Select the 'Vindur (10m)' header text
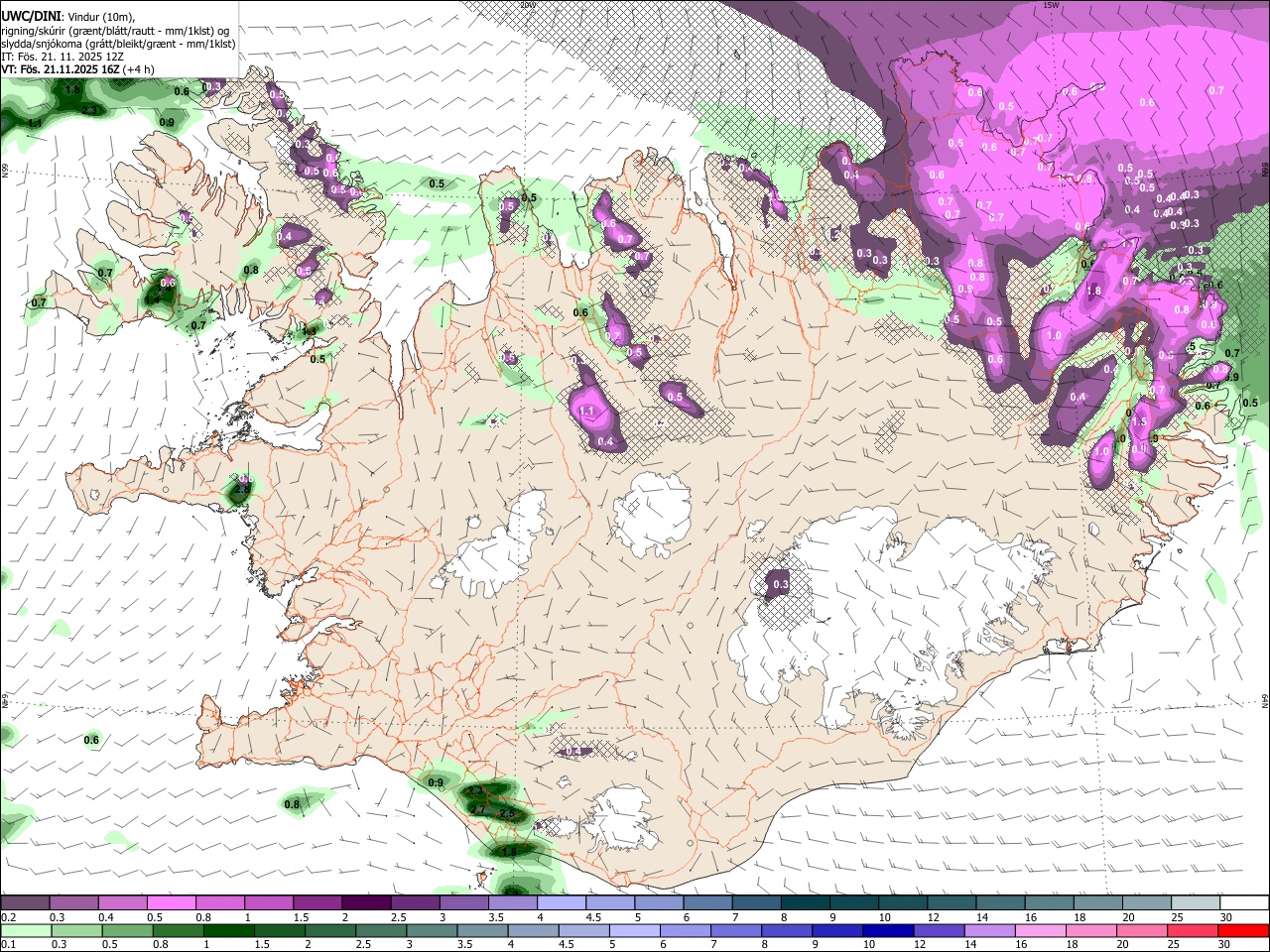 (101, 17)
